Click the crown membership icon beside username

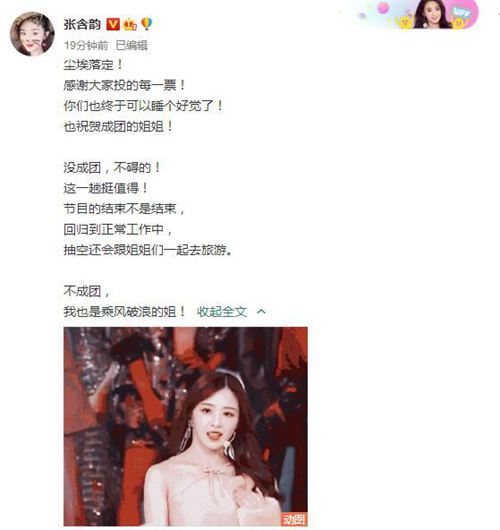tap(130, 25)
